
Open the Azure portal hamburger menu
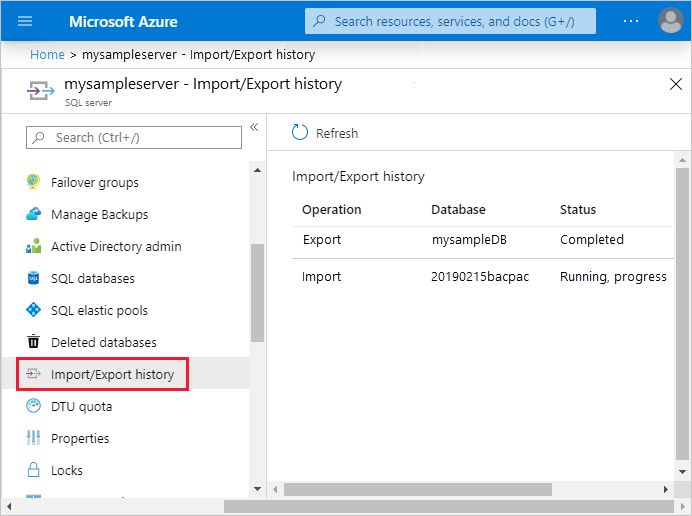tap(26, 21)
